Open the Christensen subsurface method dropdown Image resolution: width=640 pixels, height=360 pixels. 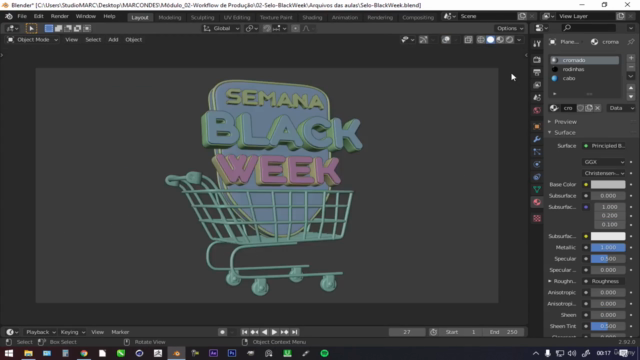tap(604, 173)
